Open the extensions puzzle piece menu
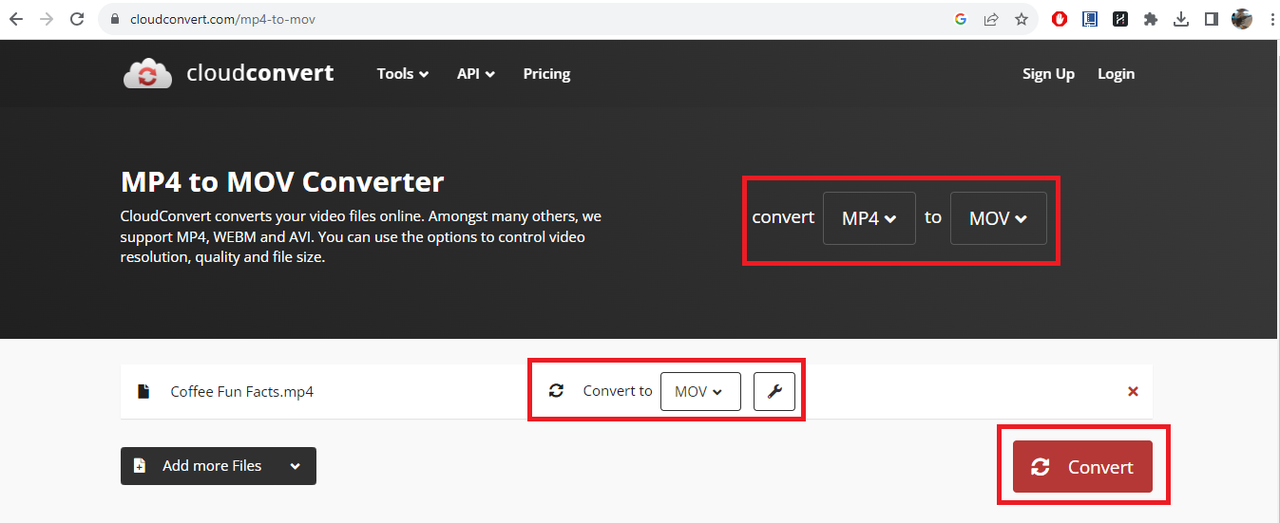The height and width of the screenshot is (523, 1280). click(x=1151, y=19)
